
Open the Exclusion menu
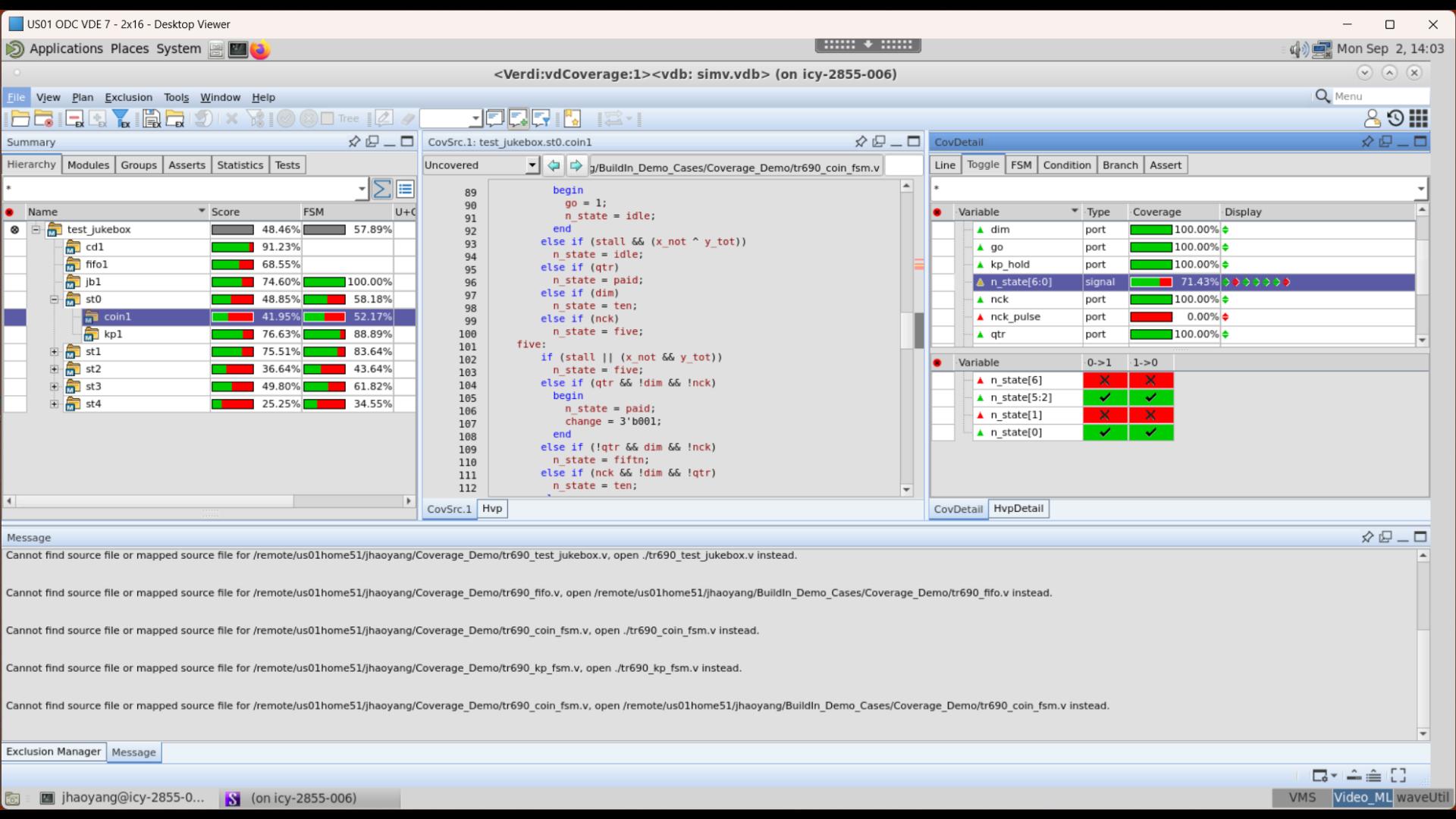point(128,97)
